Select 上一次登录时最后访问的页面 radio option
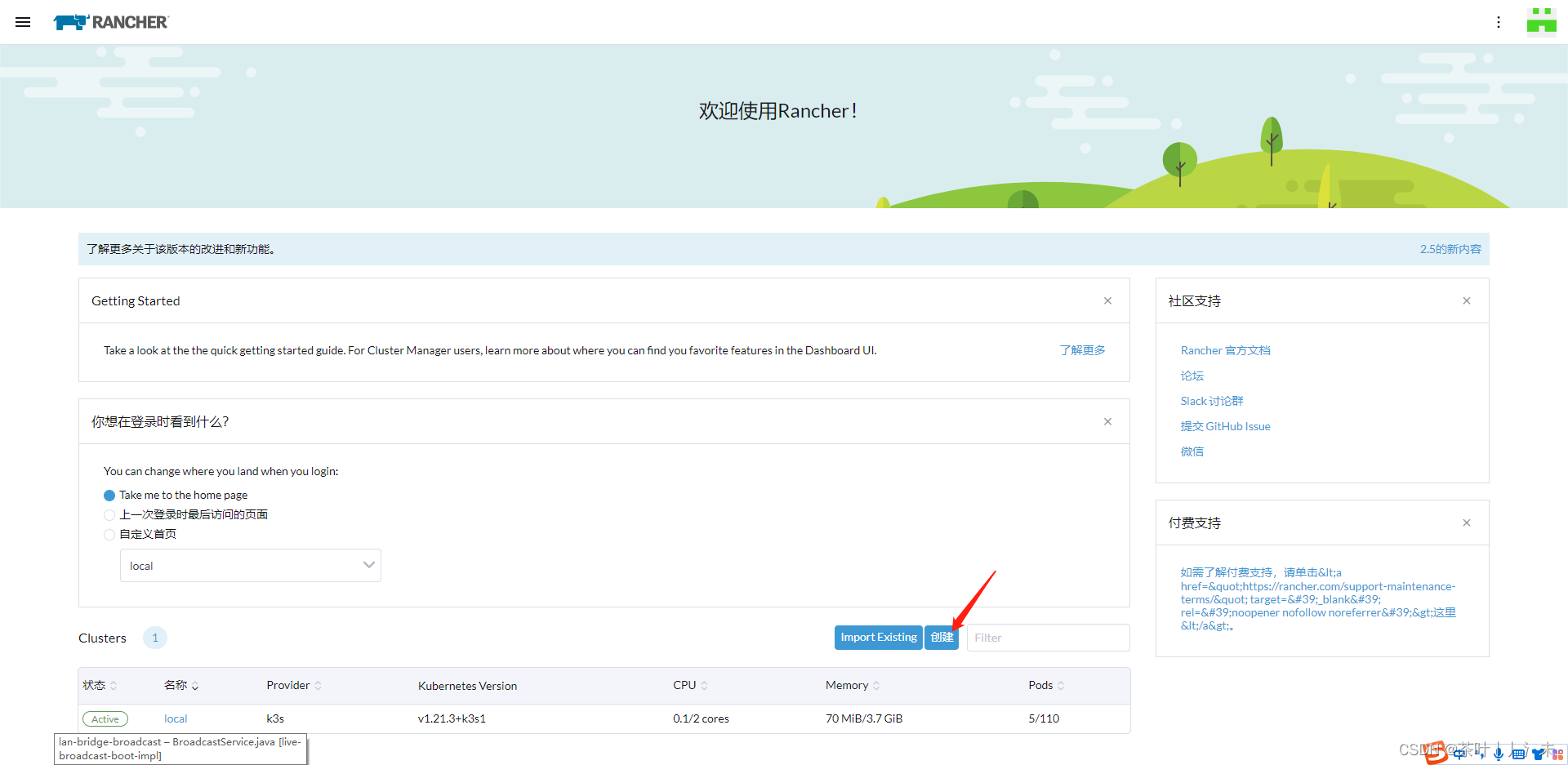1568x765 pixels. (x=109, y=515)
